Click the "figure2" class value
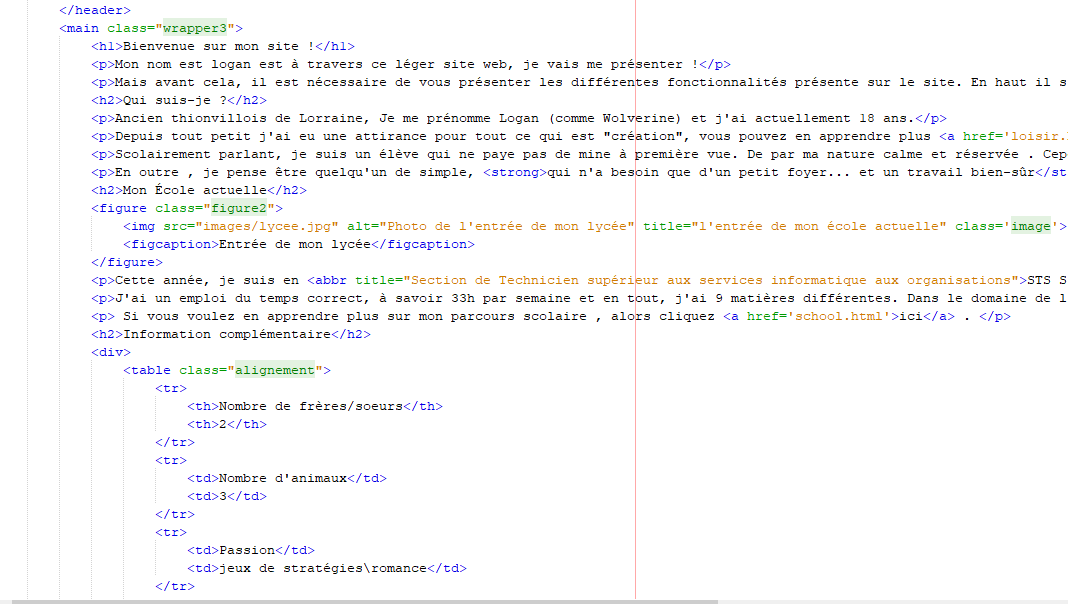Image resolution: width=1068 pixels, height=604 pixels. click(x=242, y=208)
